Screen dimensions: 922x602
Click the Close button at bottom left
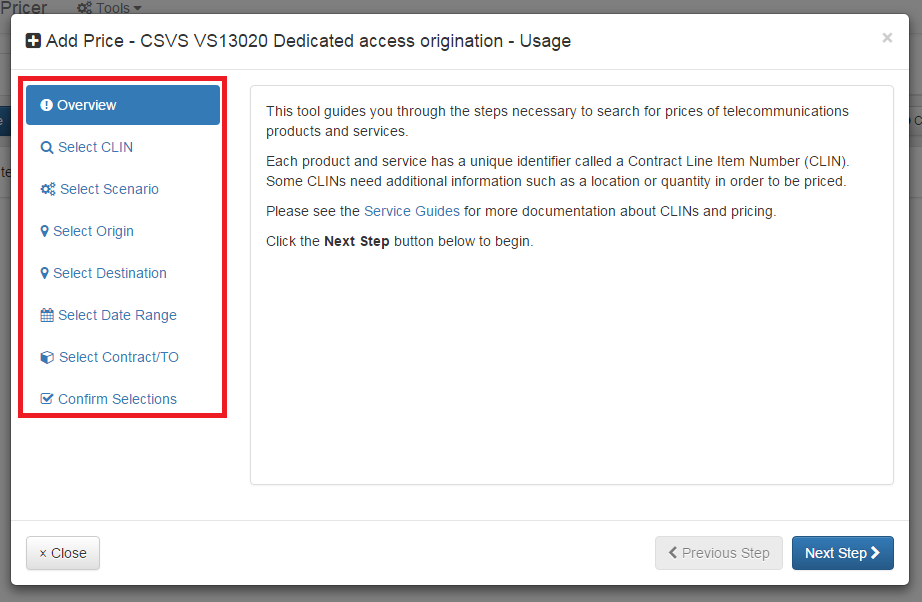[62, 553]
